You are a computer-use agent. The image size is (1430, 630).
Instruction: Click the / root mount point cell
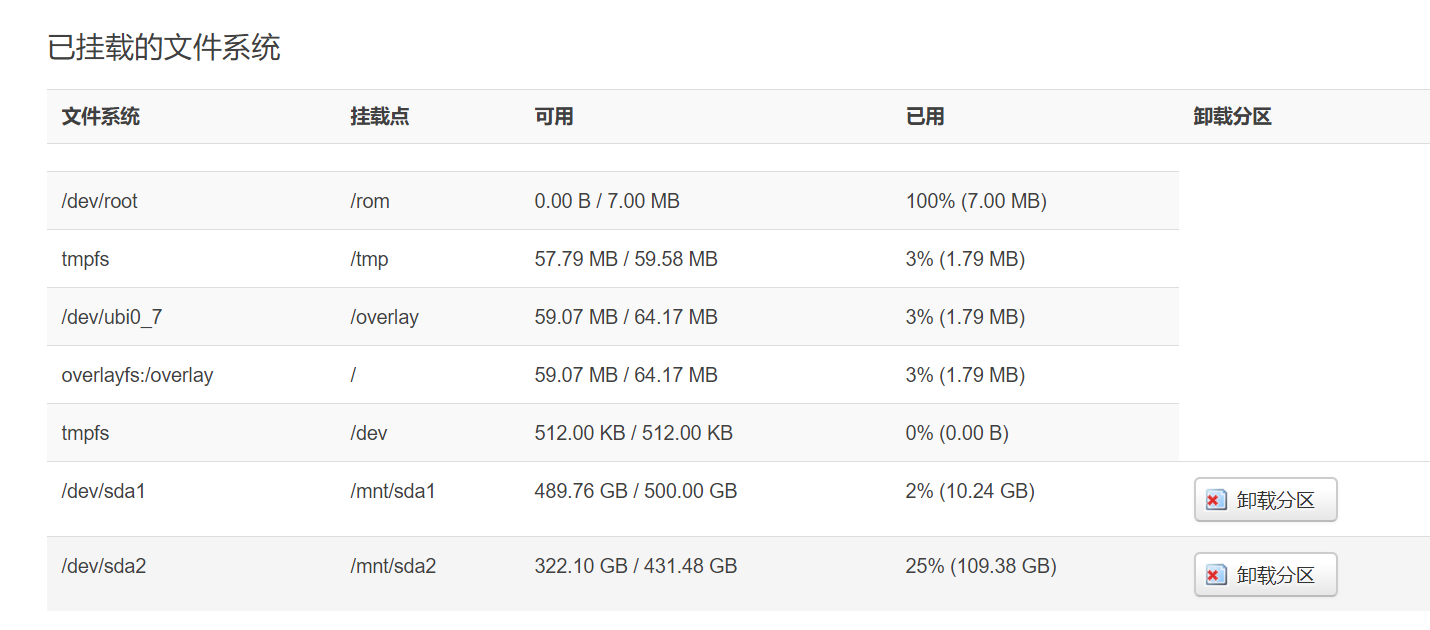click(x=353, y=375)
